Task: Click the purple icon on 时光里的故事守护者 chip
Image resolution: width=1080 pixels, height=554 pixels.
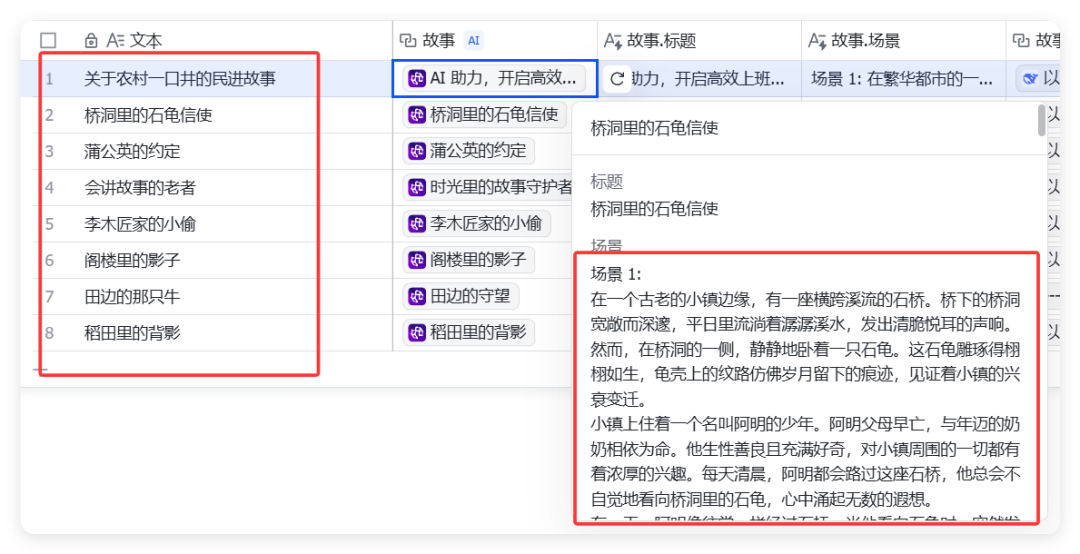Action: coord(417,187)
